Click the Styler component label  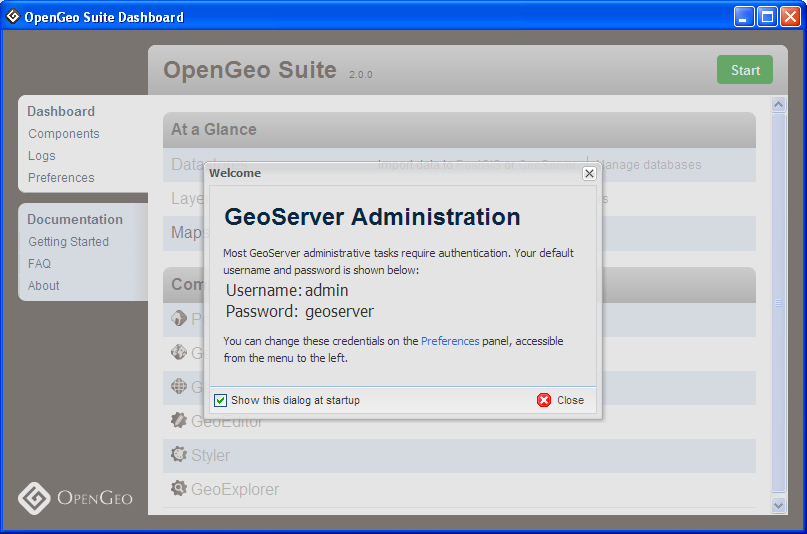[210, 455]
